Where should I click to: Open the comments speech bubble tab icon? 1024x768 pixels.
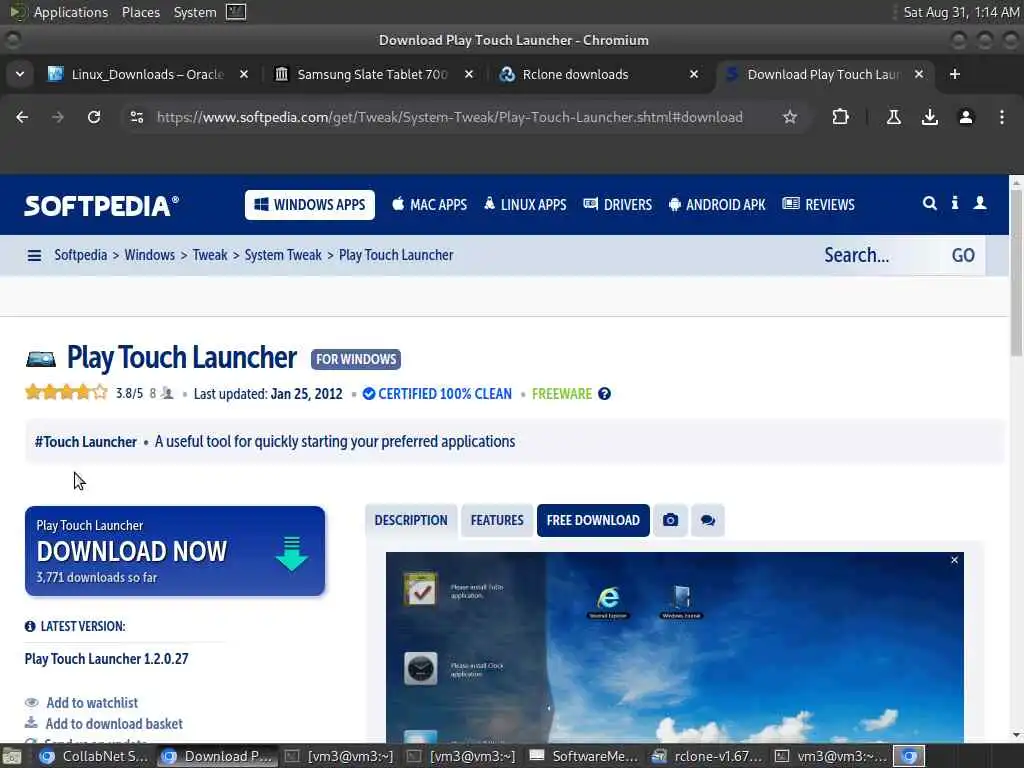click(x=708, y=520)
